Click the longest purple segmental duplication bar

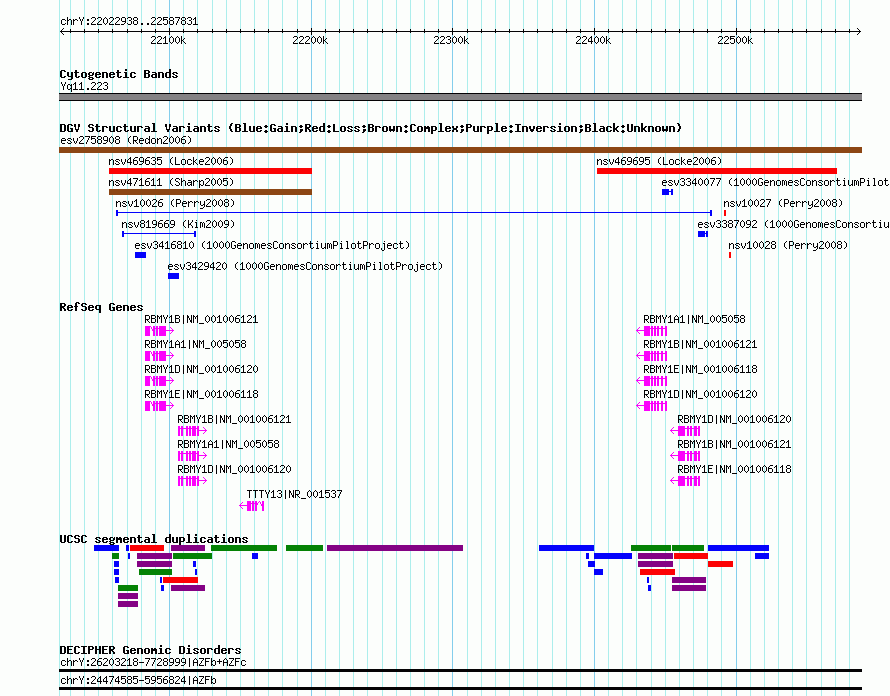(x=395, y=548)
